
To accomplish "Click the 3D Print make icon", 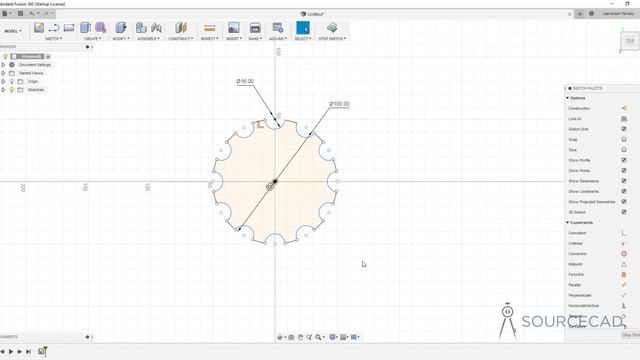I will click(255, 28).
